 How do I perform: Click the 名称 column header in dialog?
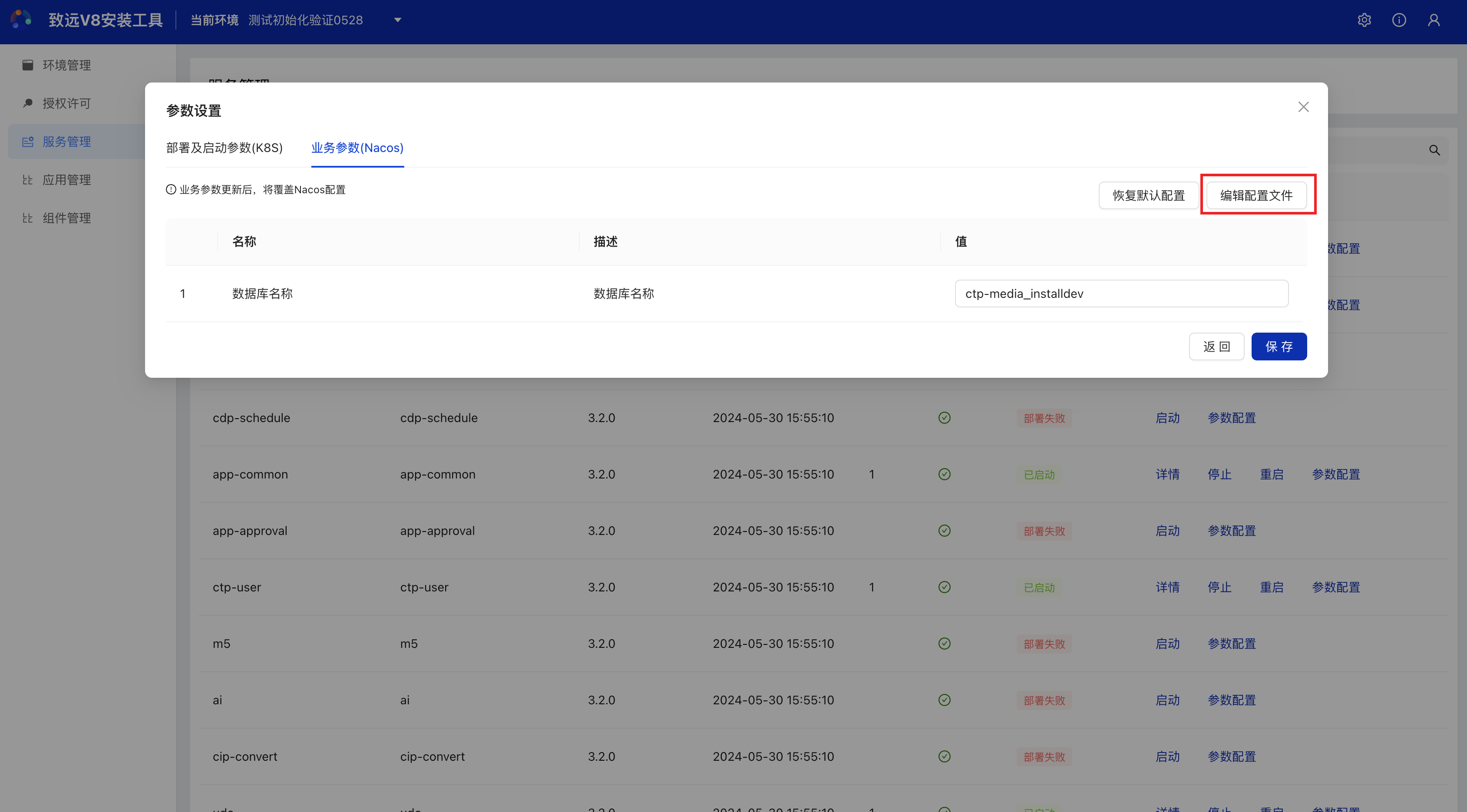pos(244,241)
